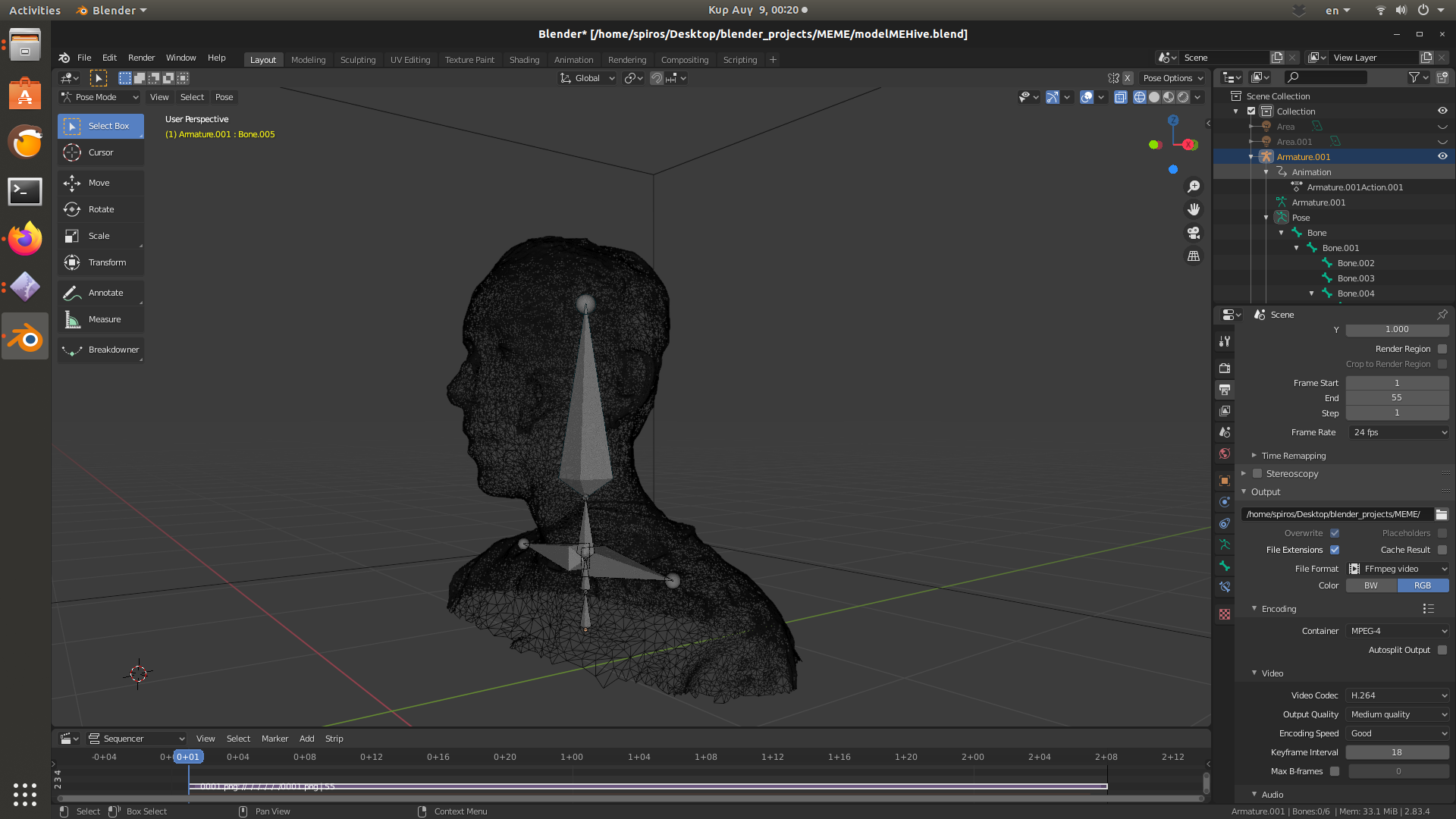This screenshot has height=819, width=1456.
Task: Select the Cursor tool
Action: (100, 152)
